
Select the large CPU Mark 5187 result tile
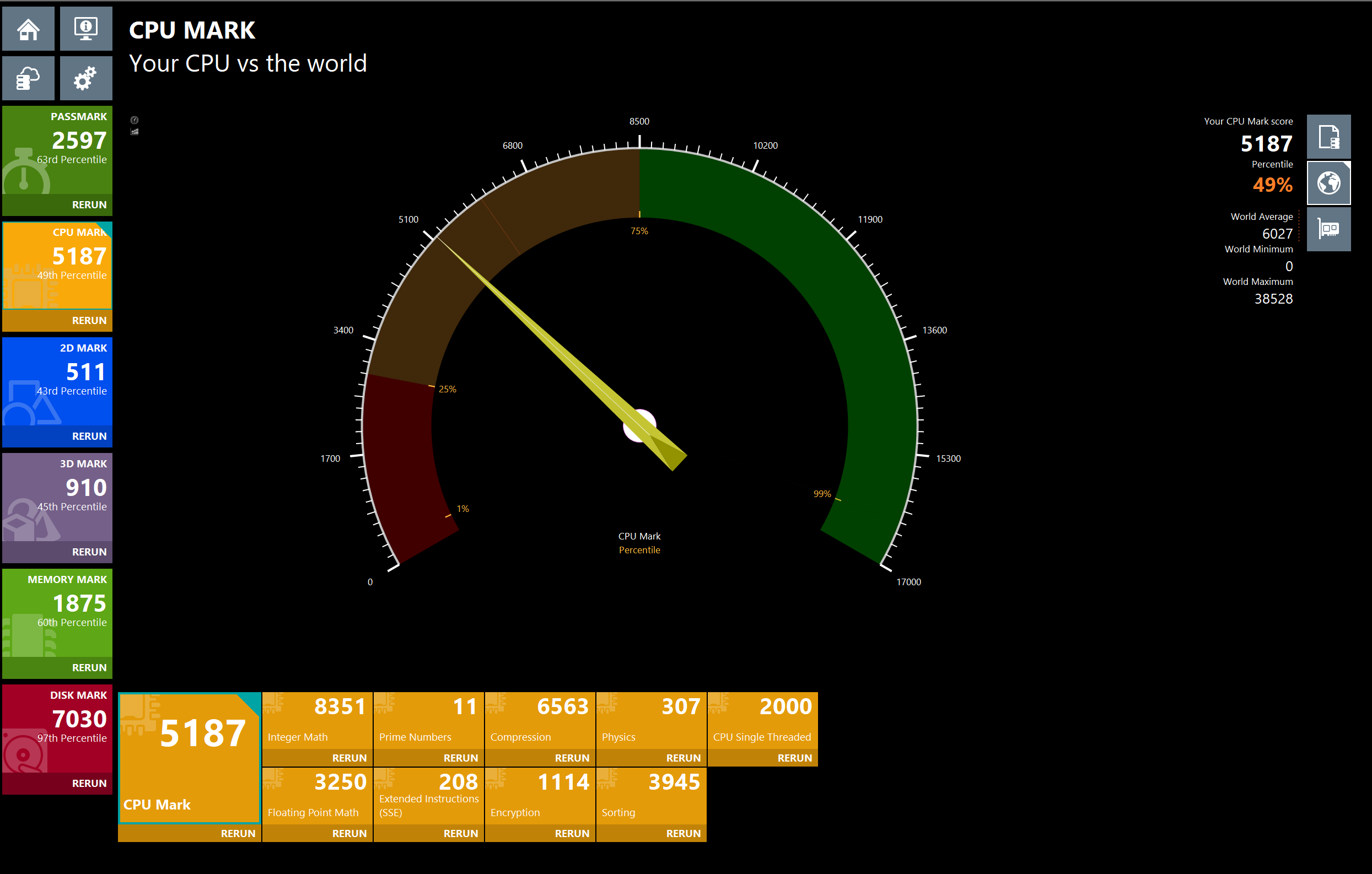coord(189,758)
